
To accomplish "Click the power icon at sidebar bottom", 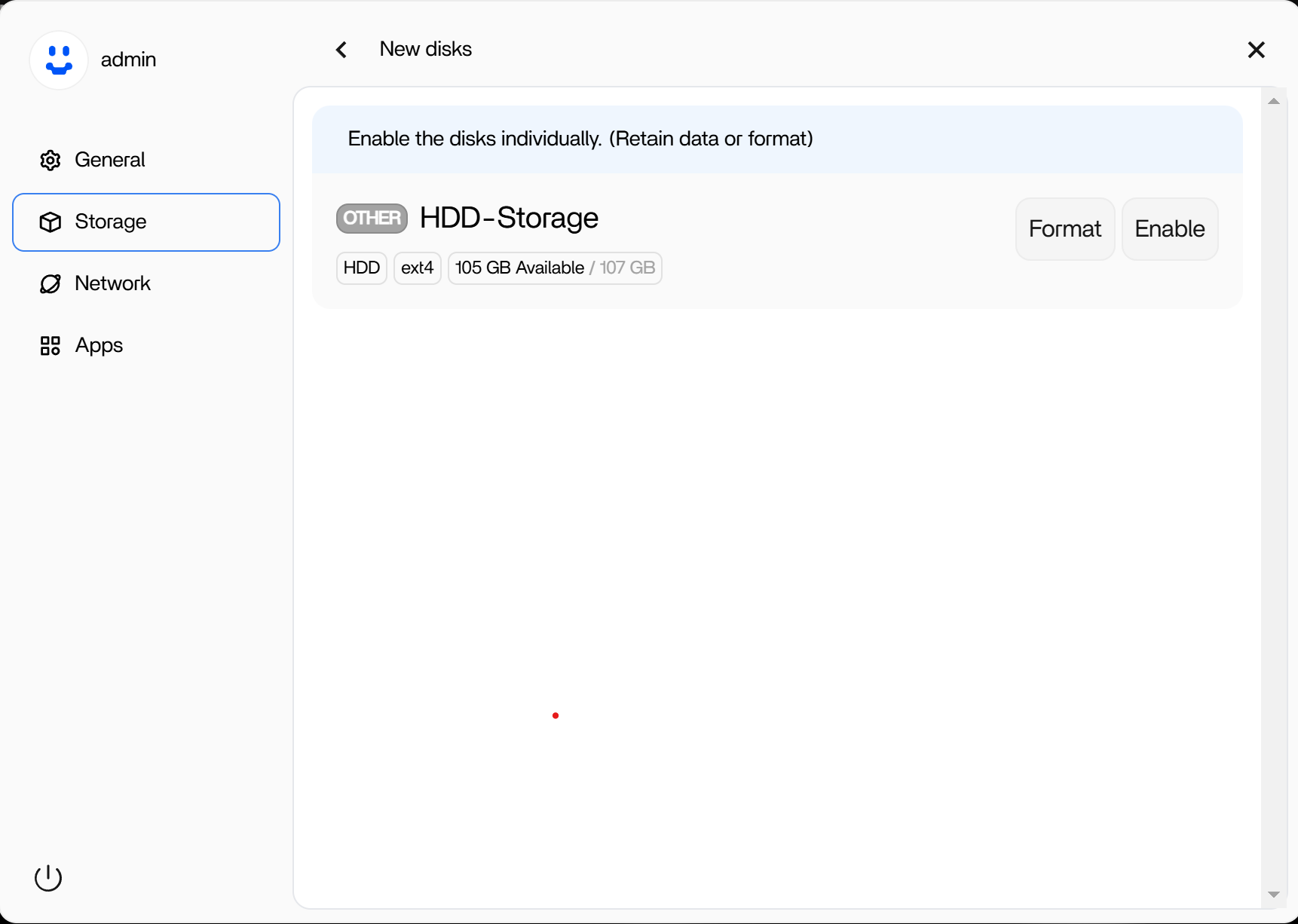I will [x=48, y=877].
